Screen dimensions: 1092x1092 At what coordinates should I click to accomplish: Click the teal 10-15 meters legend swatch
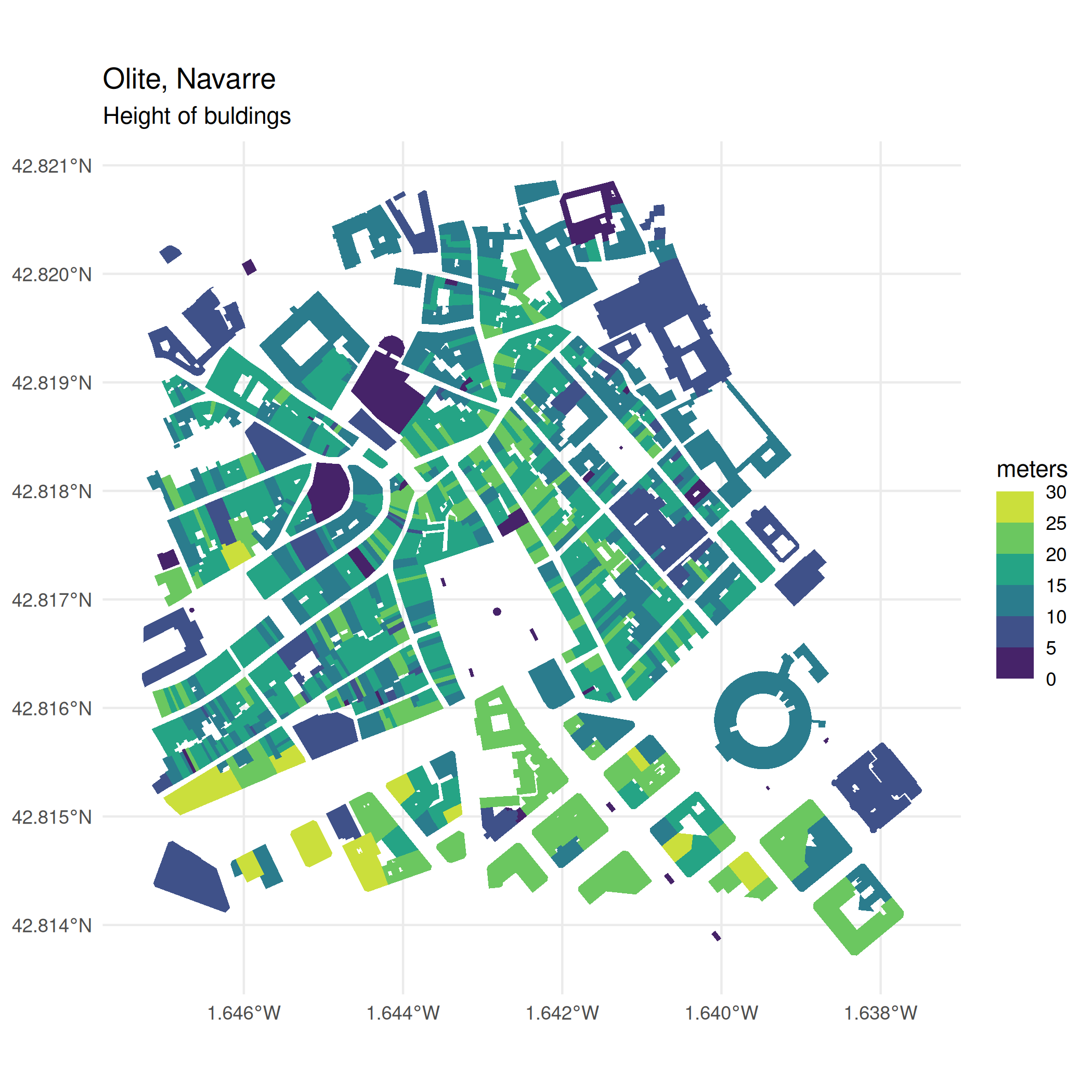click(1015, 600)
